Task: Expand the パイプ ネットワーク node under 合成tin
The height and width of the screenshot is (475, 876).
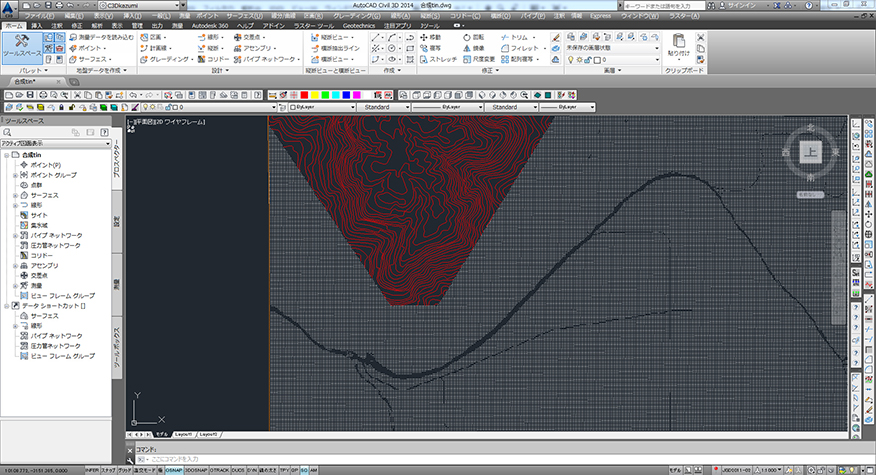Action: click(16, 236)
